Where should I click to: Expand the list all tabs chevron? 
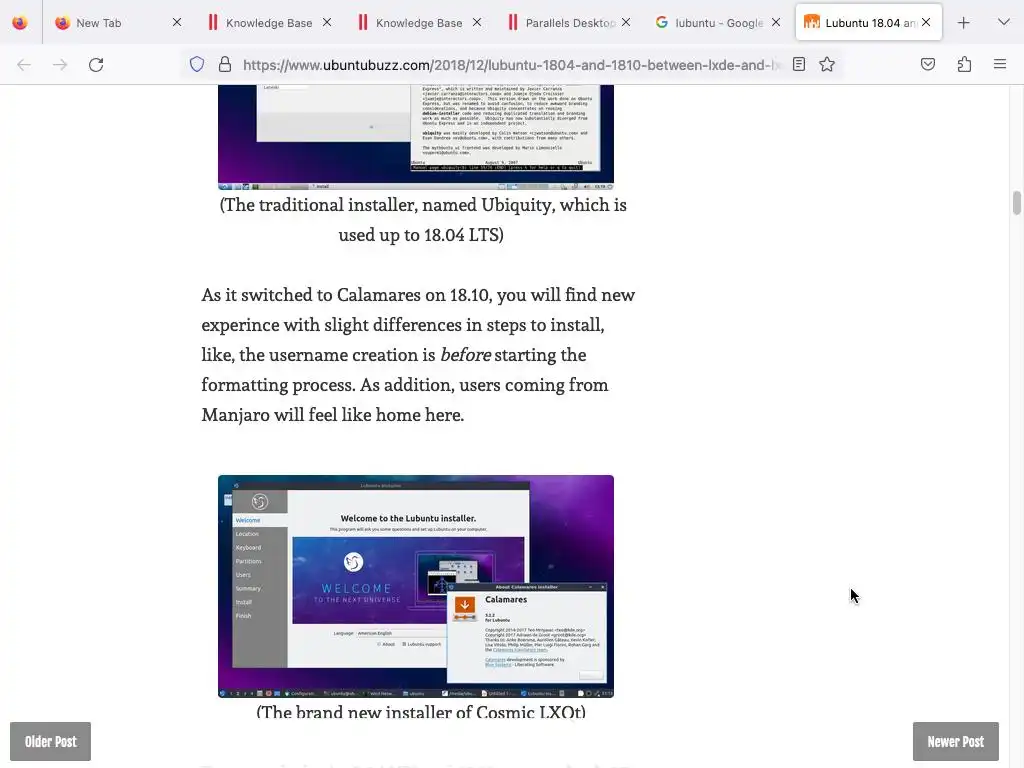click(1004, 23)
